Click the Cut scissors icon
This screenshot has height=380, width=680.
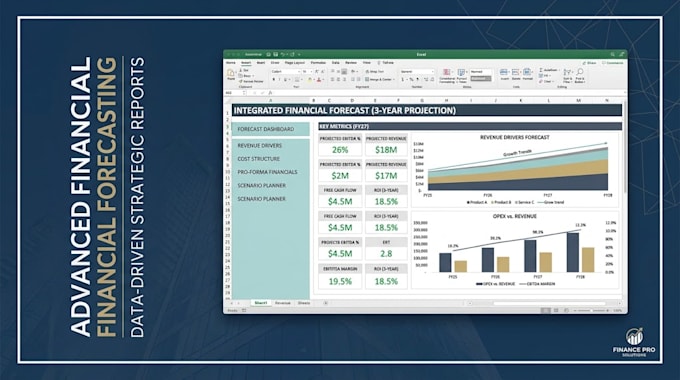[241, 70]
